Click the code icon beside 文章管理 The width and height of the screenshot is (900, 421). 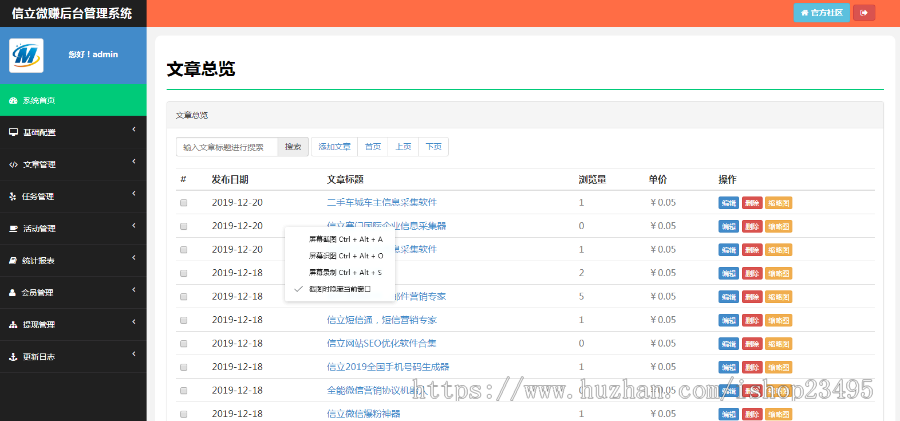[13, 165]
